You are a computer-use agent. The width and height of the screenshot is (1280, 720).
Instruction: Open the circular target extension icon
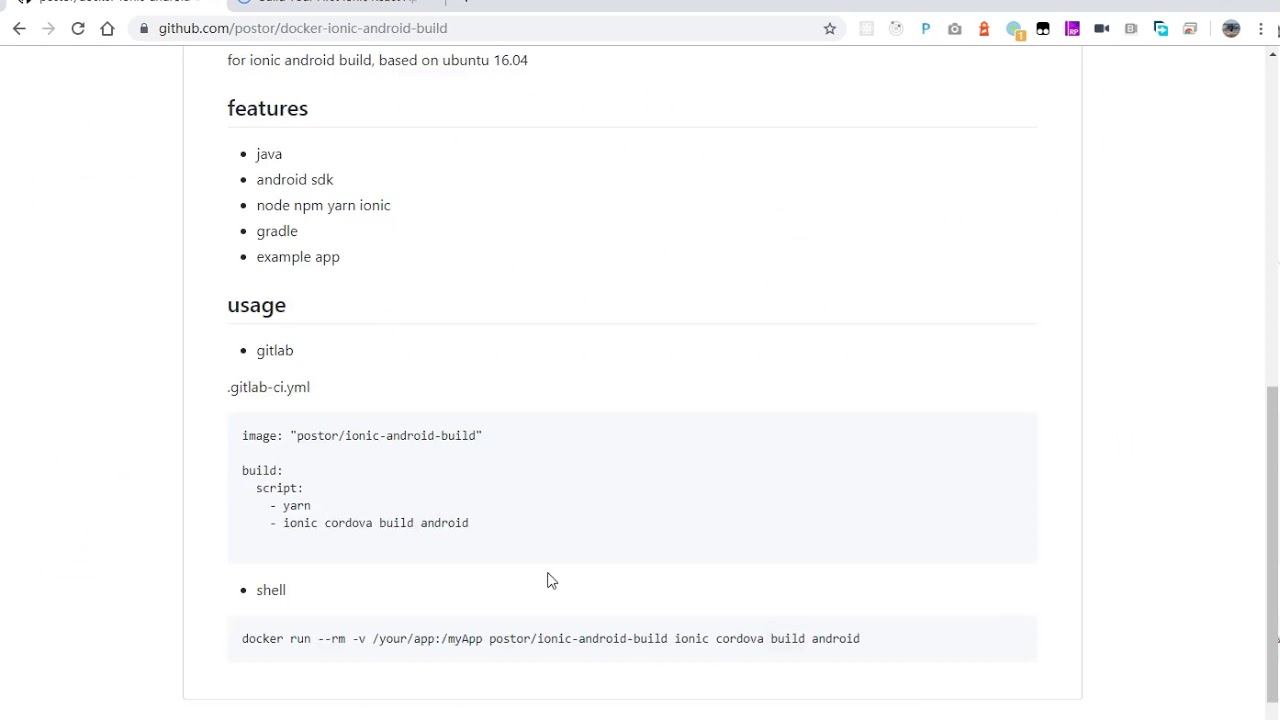coord(896,29)
